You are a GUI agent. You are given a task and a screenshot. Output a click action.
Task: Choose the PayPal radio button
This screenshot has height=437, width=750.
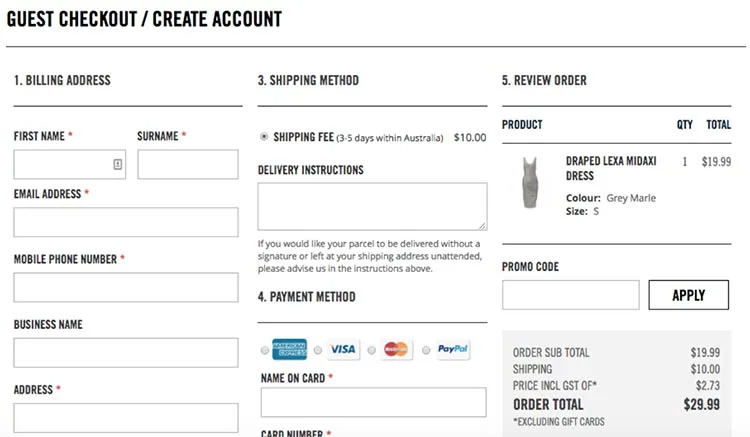(426, 350)
